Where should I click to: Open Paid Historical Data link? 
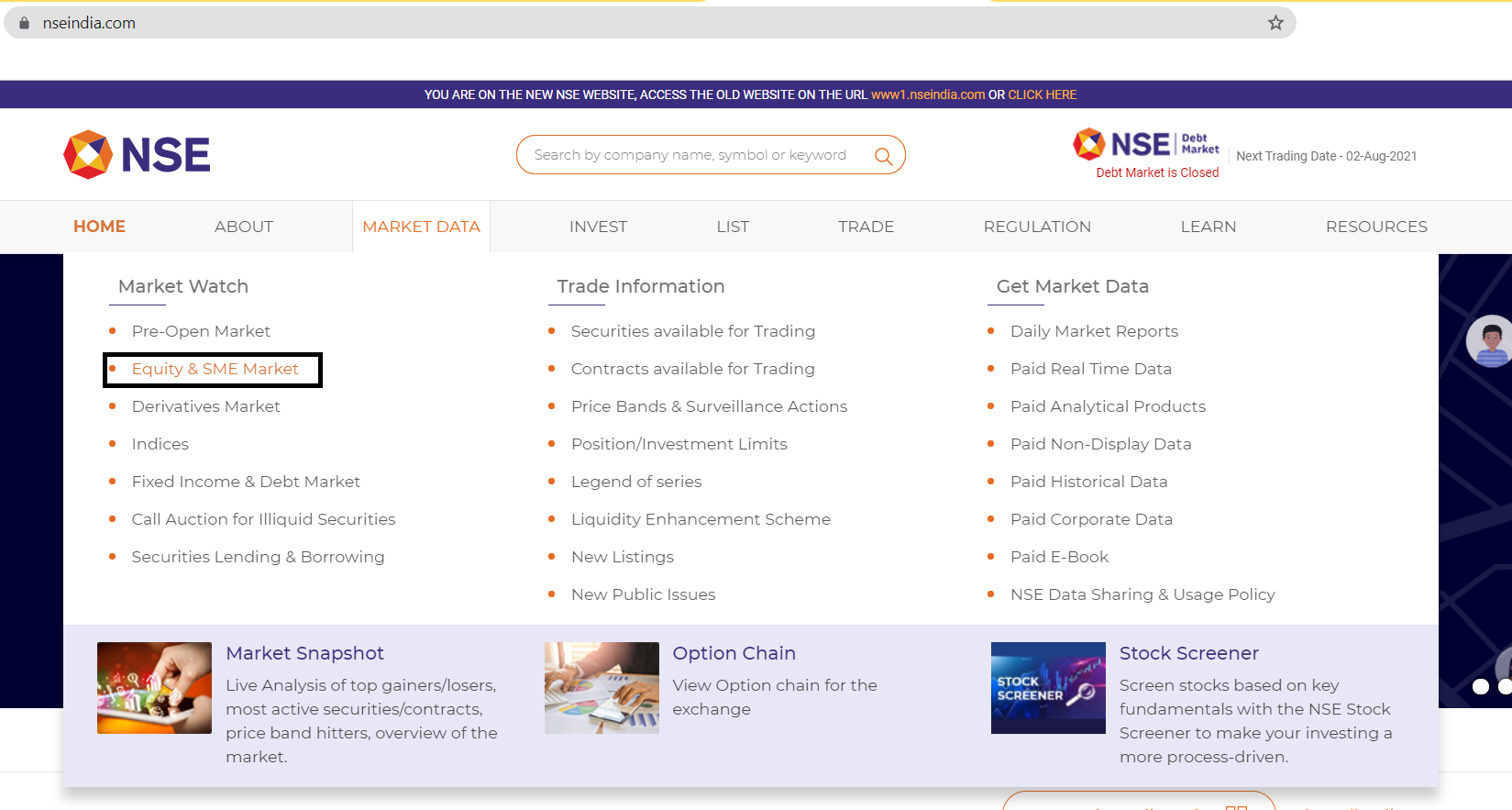pos(1088,482)
